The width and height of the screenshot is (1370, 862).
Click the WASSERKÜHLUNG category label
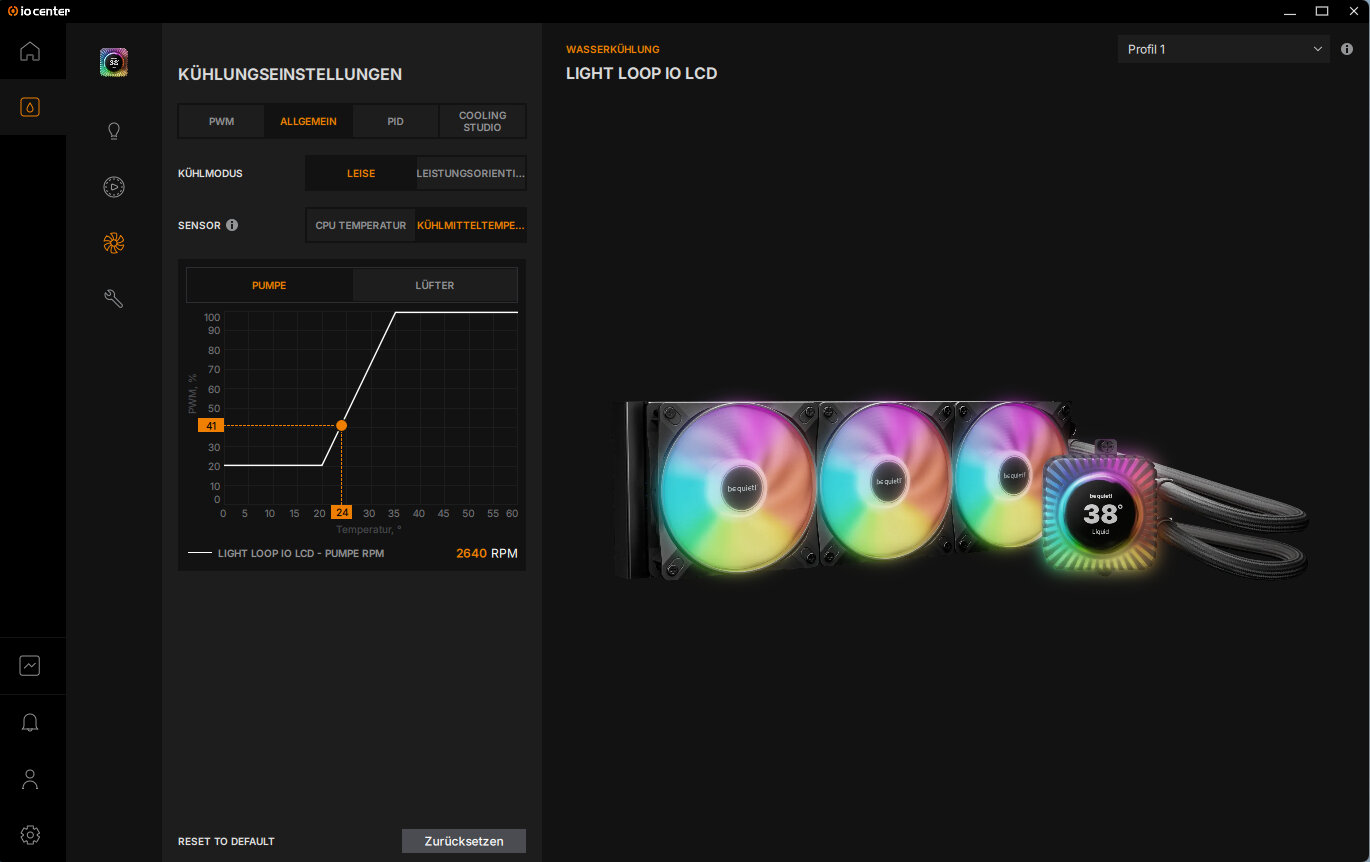(x=613, y=49)
